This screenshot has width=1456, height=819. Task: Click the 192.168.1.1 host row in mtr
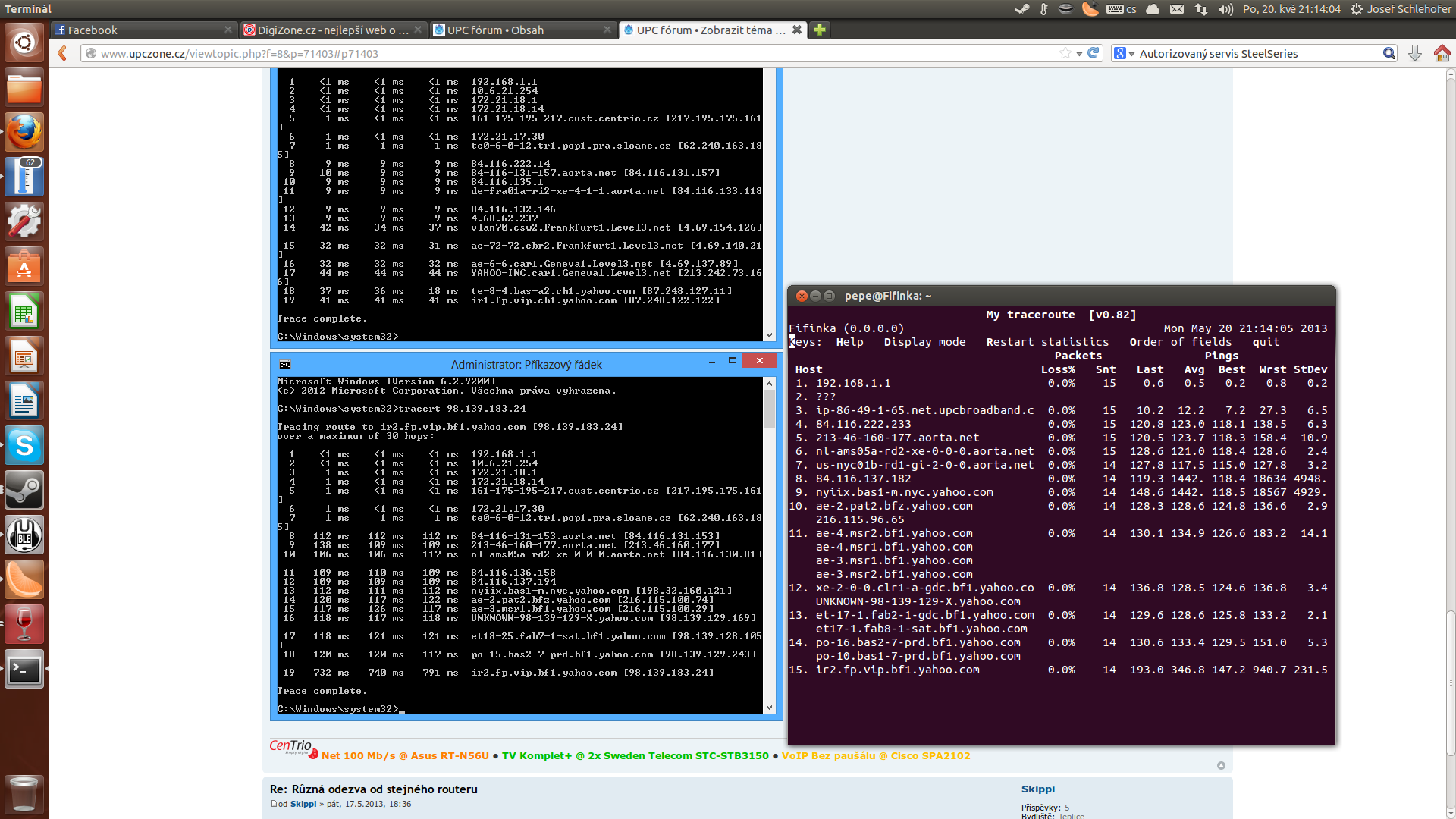(x=1059, y=383)
